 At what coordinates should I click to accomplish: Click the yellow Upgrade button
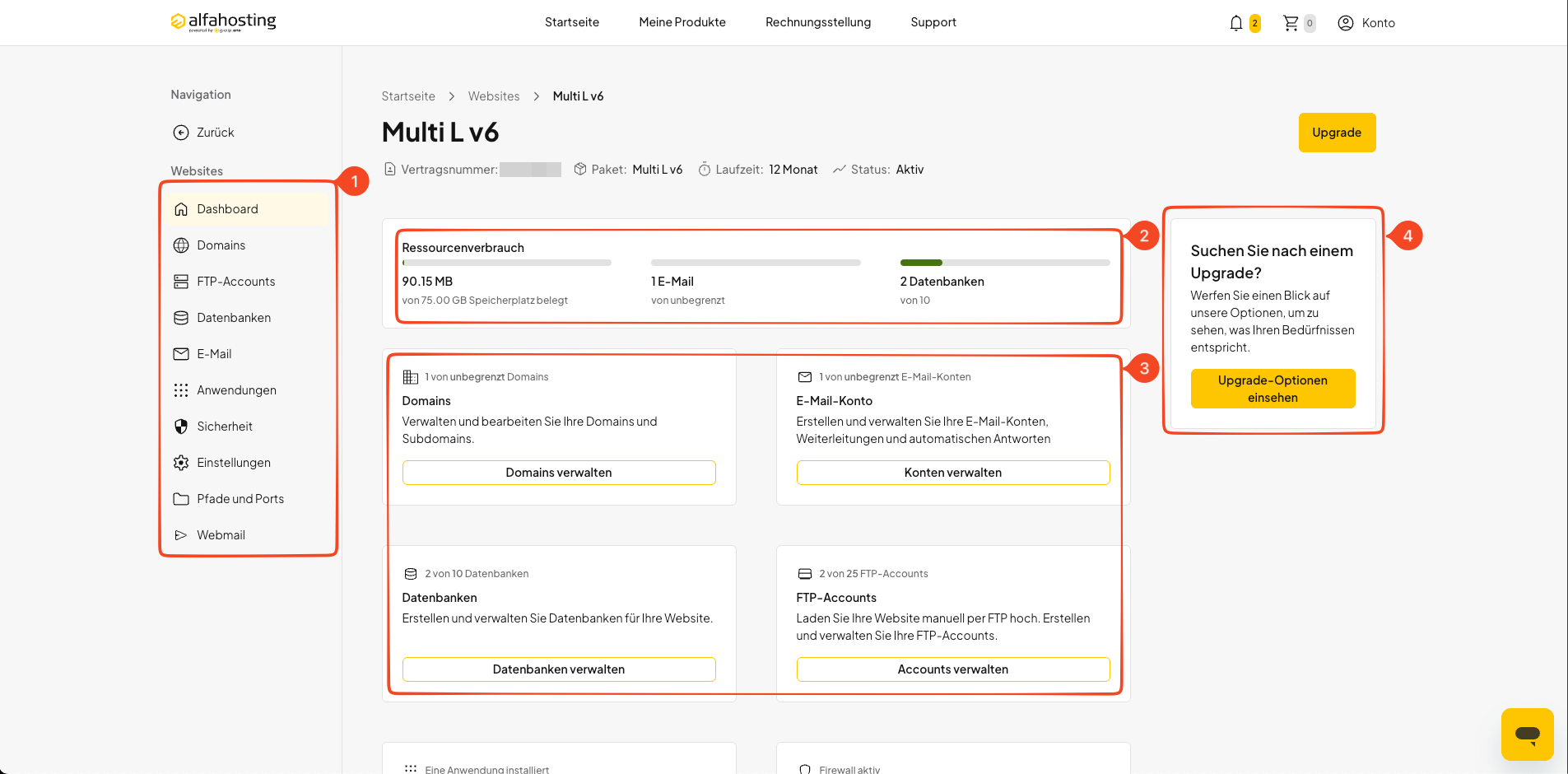(x=1337, y=133)
